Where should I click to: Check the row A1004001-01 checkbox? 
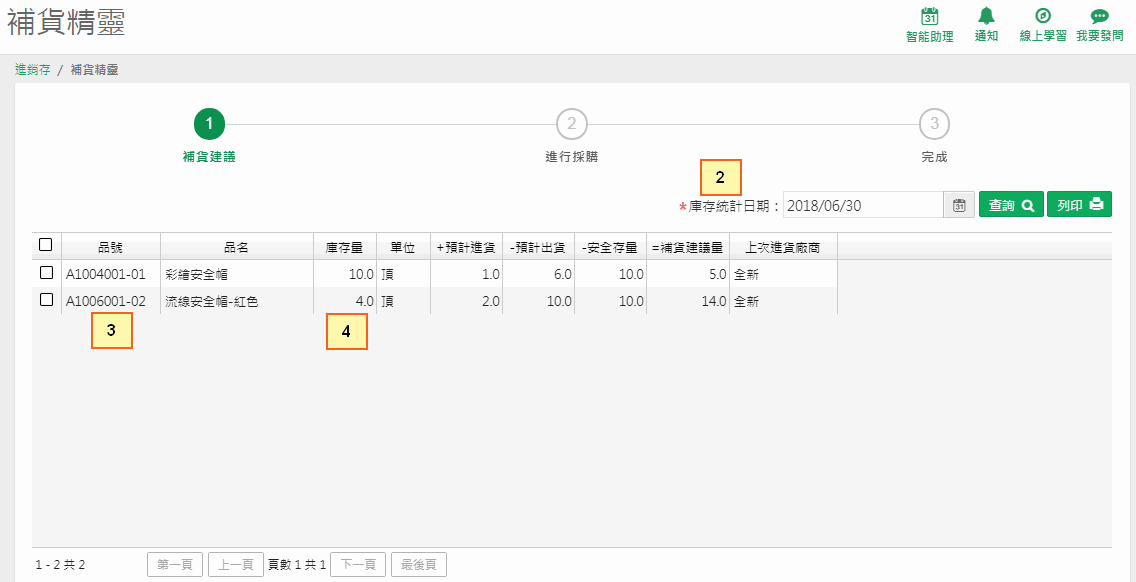(46, 273)
